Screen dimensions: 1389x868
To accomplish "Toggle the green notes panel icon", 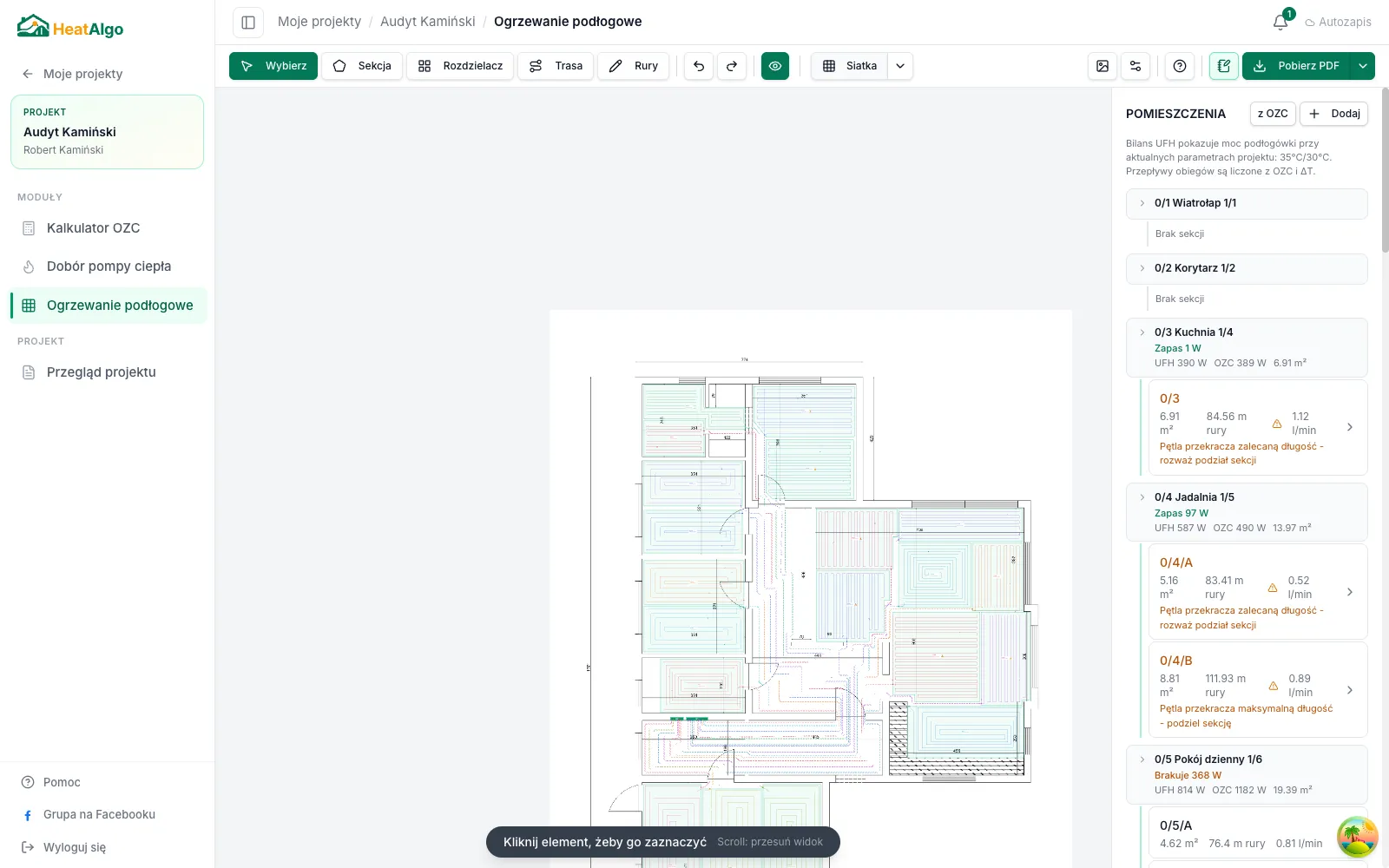I will tap(1224, 66).
